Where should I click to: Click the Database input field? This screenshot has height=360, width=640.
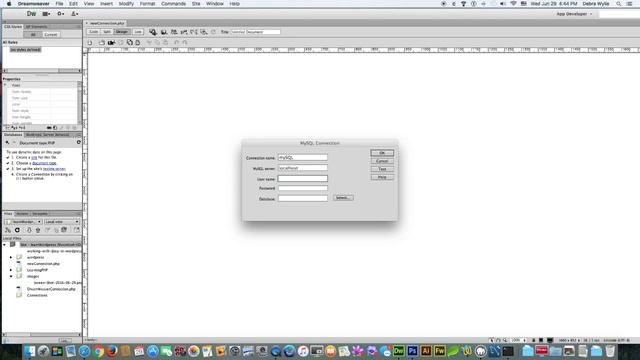pyautogui.click(x=302, y=198)
